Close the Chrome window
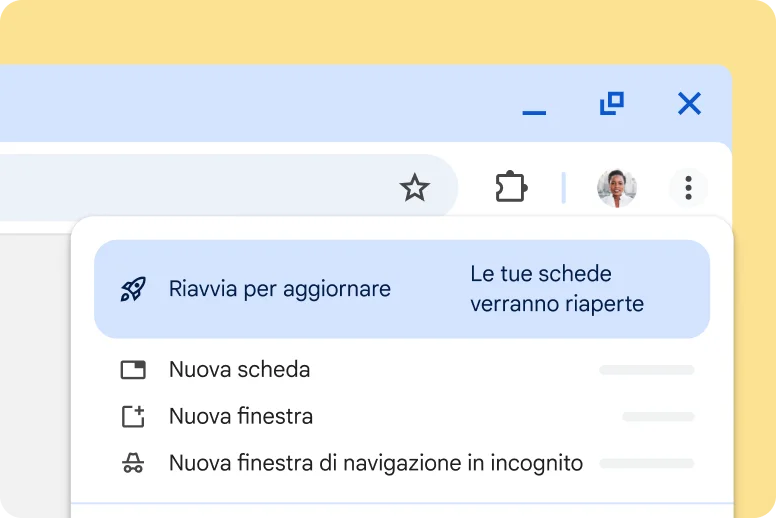The image size is (776, 518). [x=689, y=103]
